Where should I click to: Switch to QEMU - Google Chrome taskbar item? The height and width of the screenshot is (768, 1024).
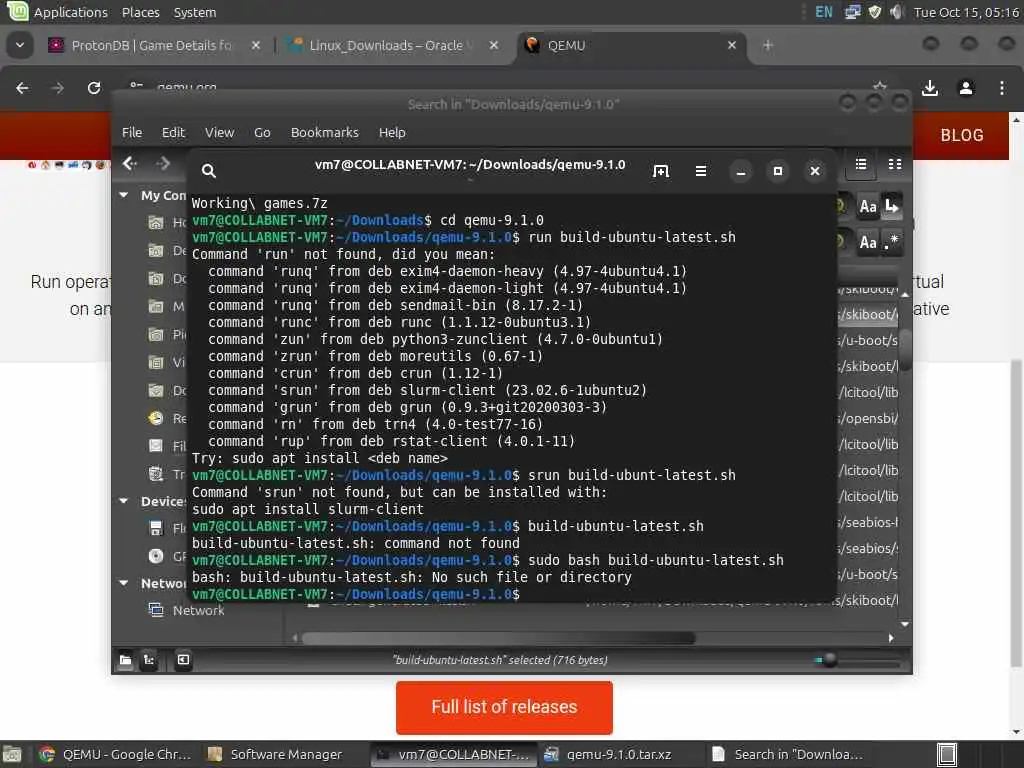pos(115,754)
